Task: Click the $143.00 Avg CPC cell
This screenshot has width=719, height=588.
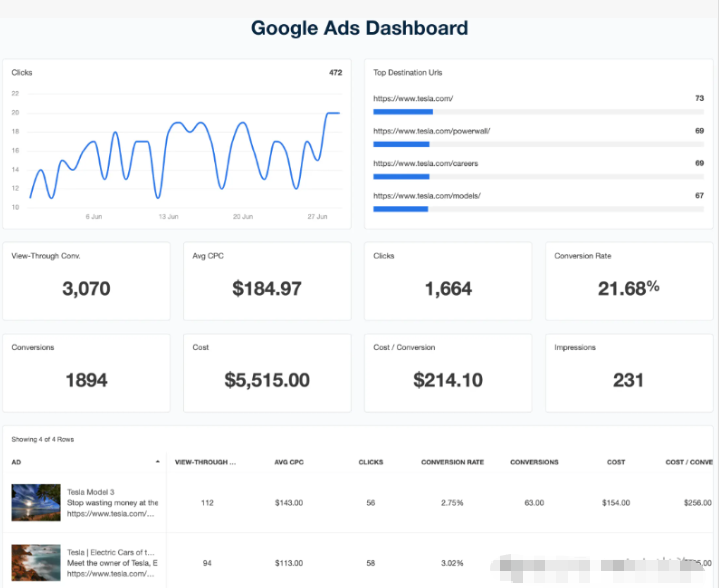Action: pos(289,503)
